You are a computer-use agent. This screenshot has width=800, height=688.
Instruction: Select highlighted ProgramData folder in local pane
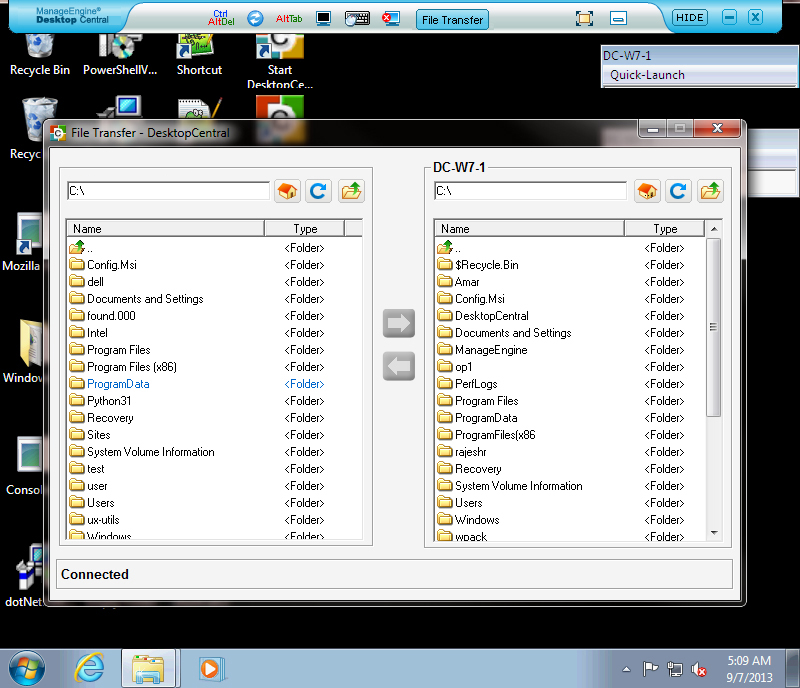tap(215, 384)
